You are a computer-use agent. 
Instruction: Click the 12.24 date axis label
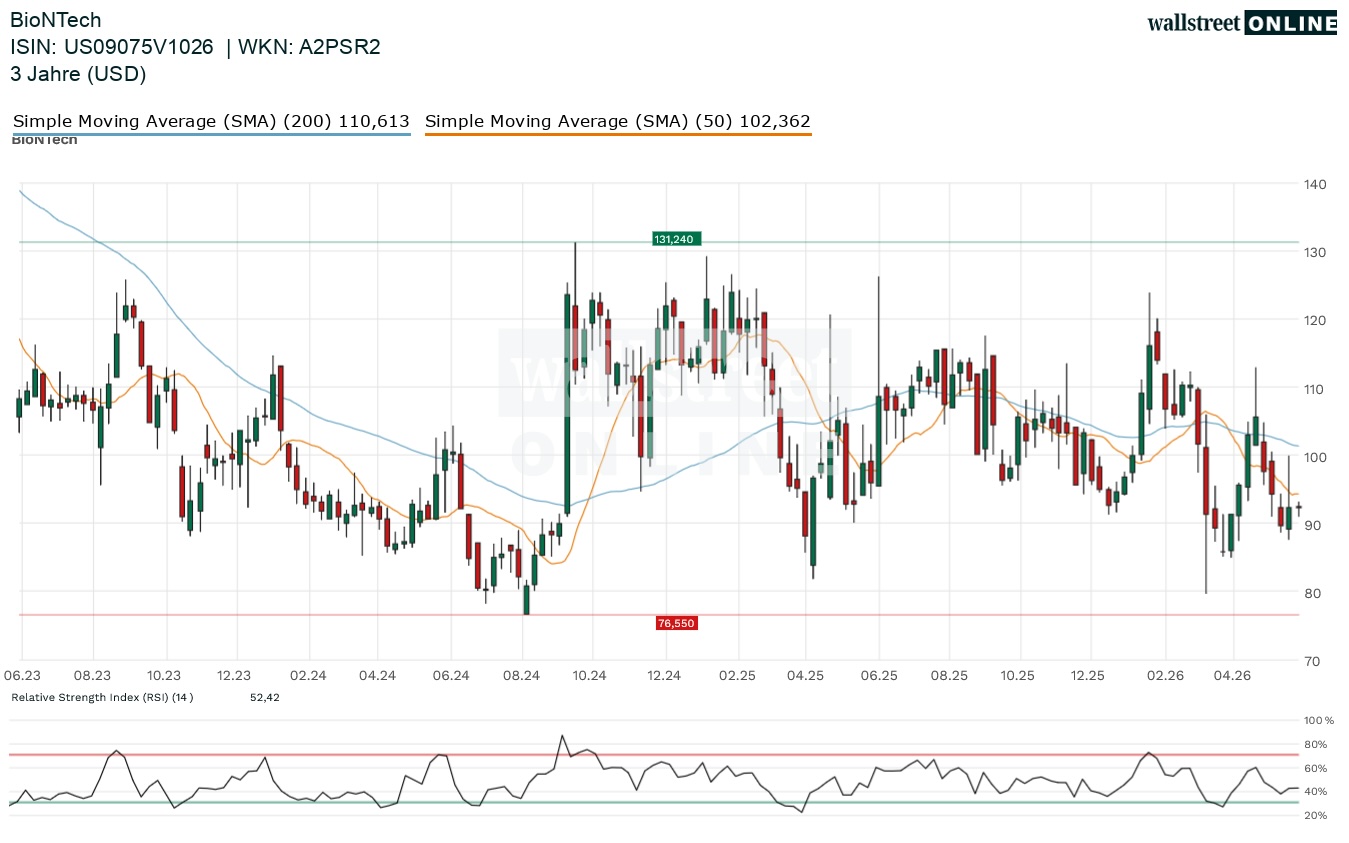click(x=664, y=676)
